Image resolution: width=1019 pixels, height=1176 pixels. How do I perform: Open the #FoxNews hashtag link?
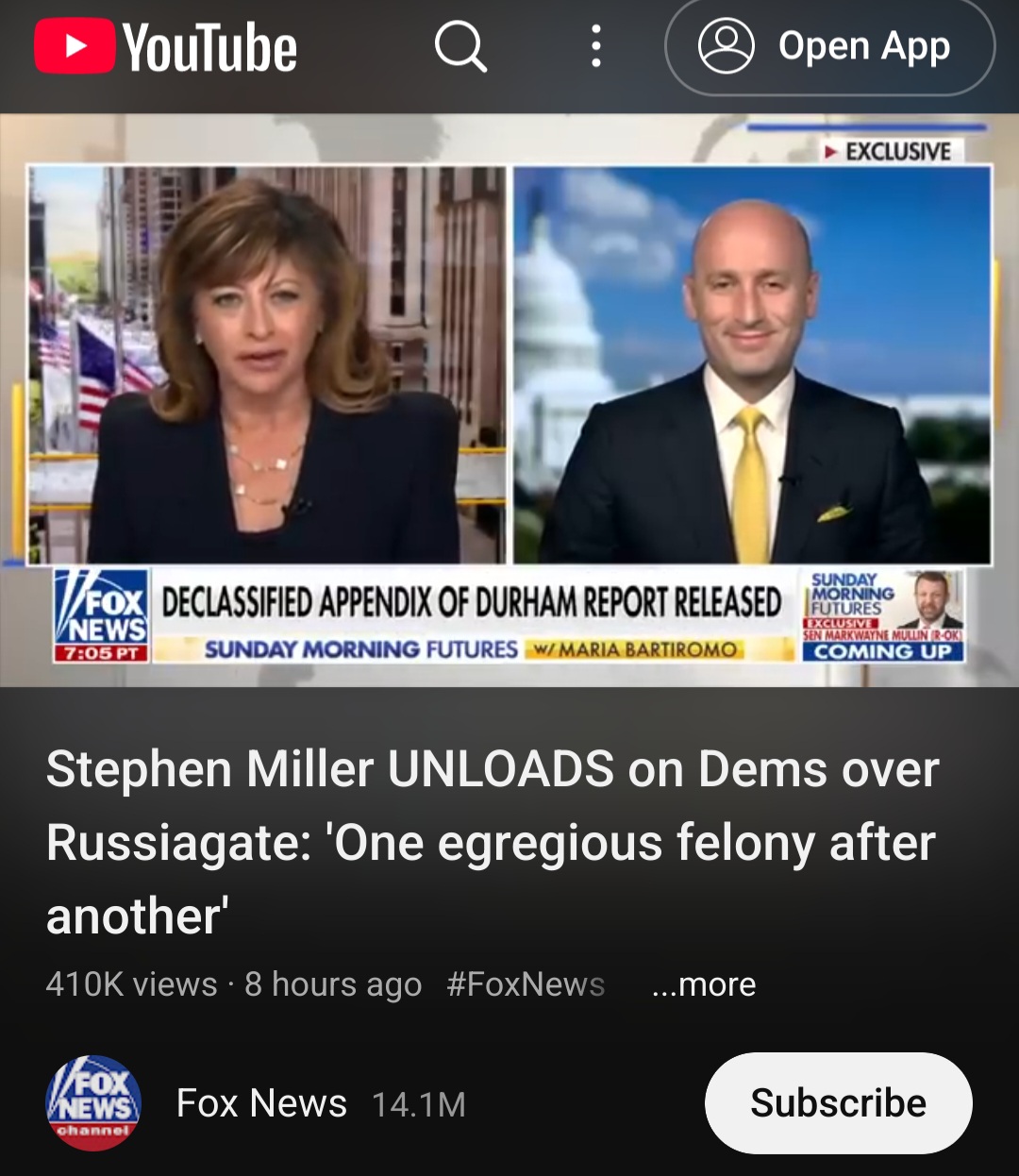[x=526, y=984]
